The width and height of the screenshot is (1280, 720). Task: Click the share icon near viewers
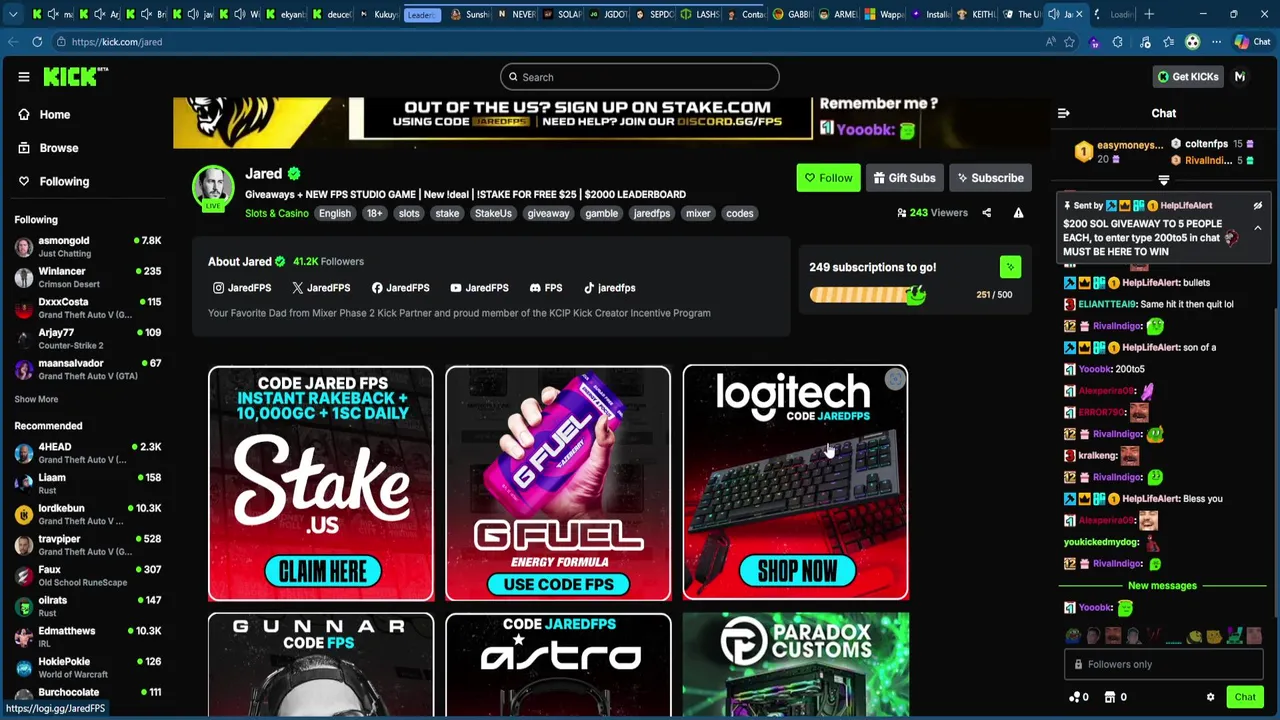click(986, 213)
